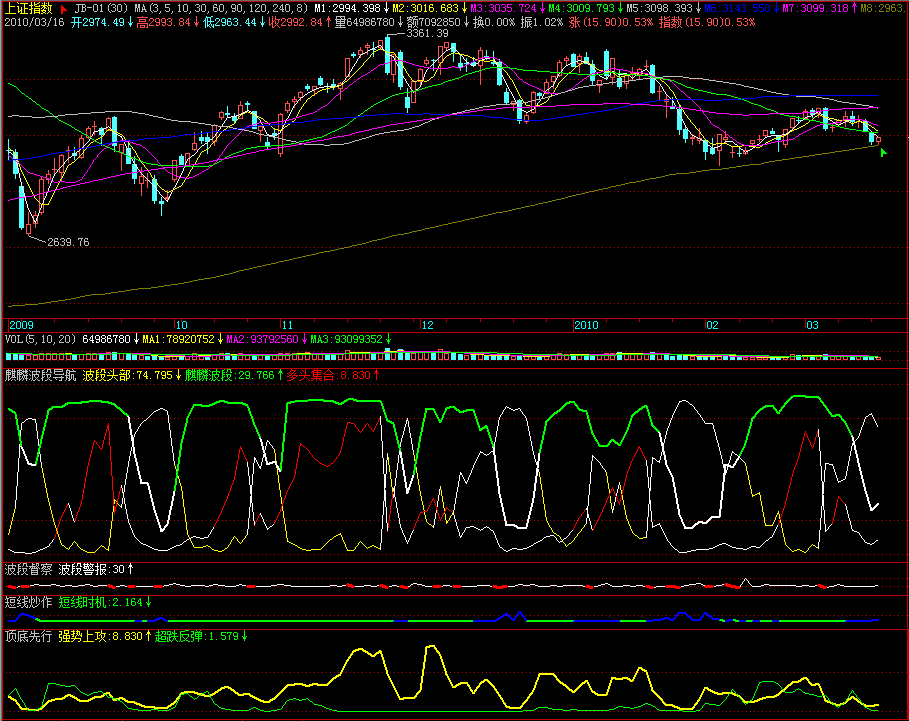
Task: Select the 上证指数 title label
Action: [x=29, y=8]
